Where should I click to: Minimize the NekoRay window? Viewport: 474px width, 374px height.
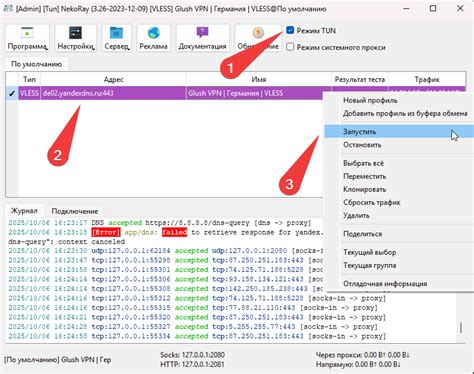pyautogui.click(x=406, y=8)
